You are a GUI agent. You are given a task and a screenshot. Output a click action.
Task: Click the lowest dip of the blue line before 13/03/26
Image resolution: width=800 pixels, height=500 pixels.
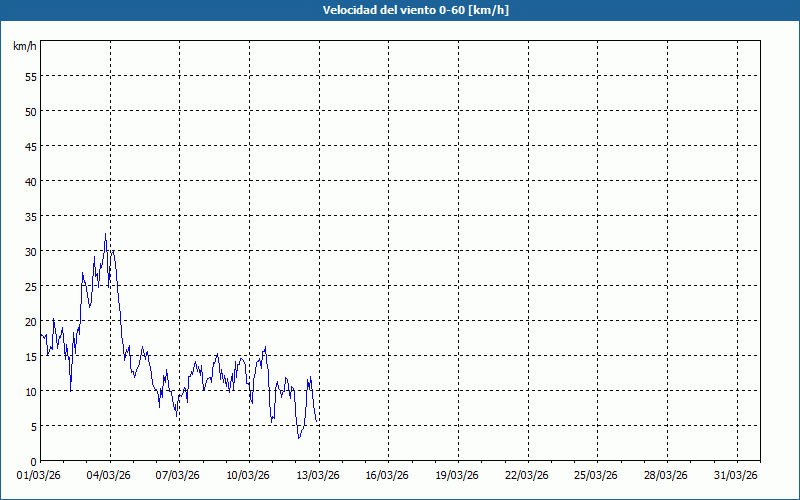[x=298, y=437]
